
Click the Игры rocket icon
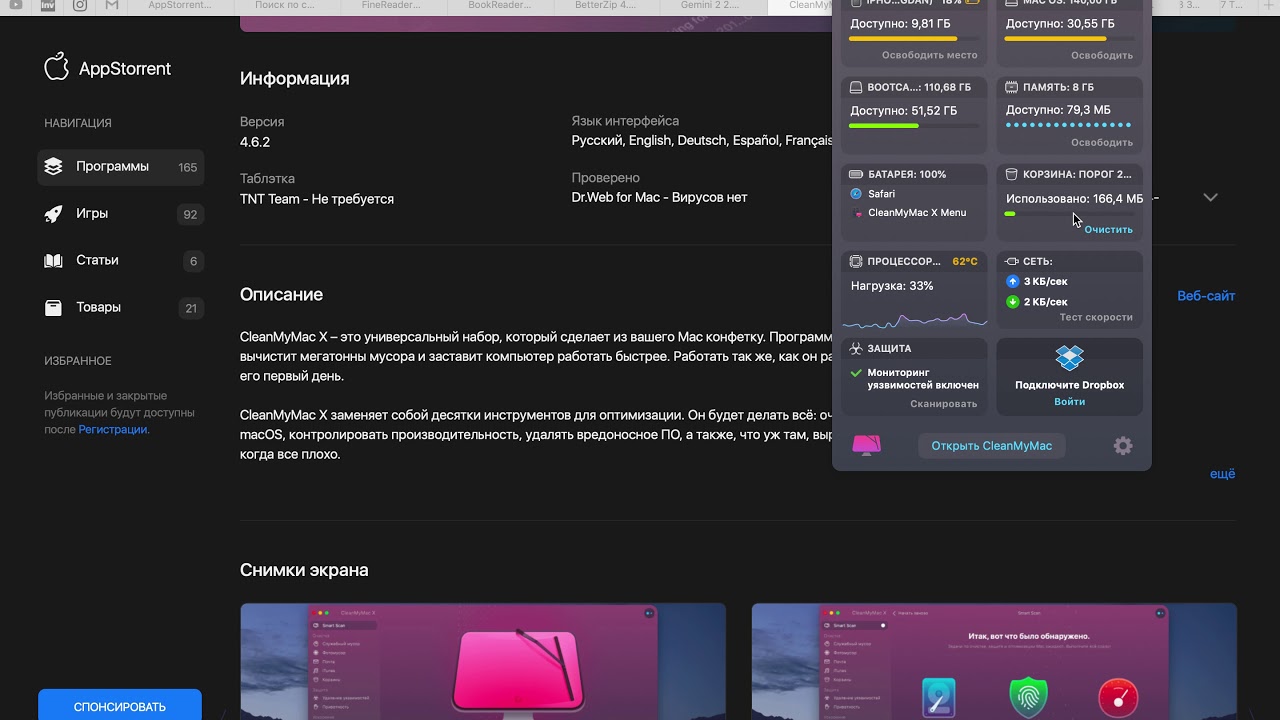pos(54,214)
